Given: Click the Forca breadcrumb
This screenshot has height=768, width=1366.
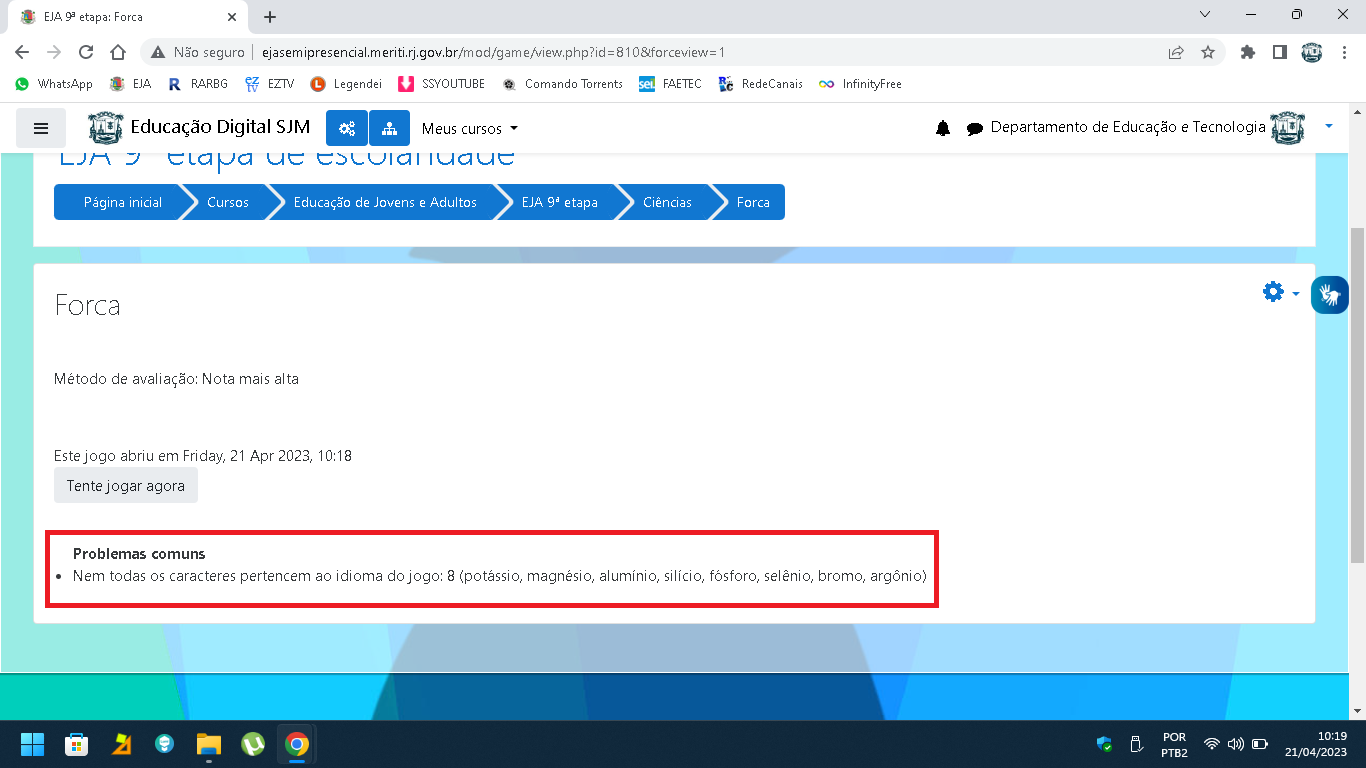Looking at the screenshot, I should [753, 202].
